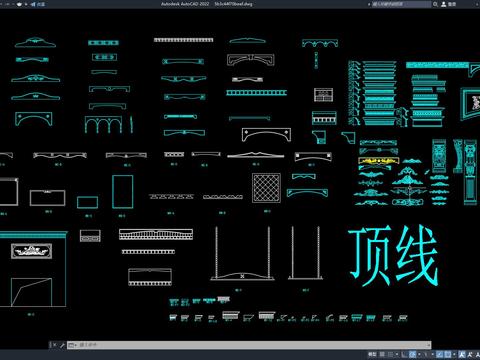Click the search magnifier icon in title bar
Viewport: 480px width, 360px height.
click(x=435, y=4)
